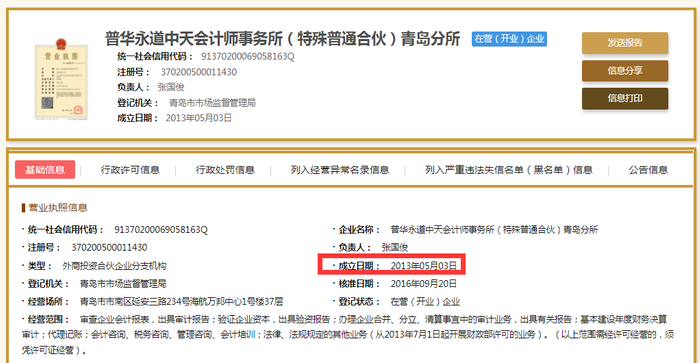The width and height of the screenshot is (700, 363).
Task: Click 成立日期 value in license info section
Action: click(424, 266)
